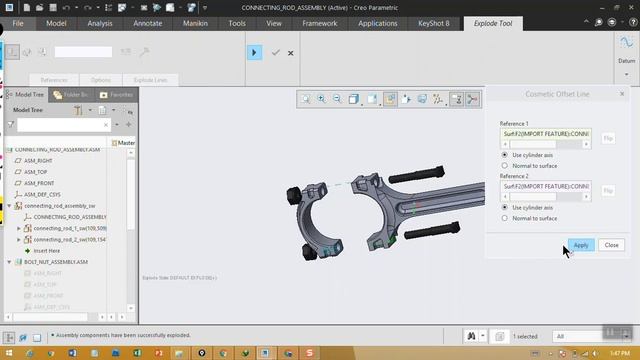This screenshot has width=640, height=360.
Task: Click the Refit view icon in graphics toolbar
Action: tap(306, 99)
